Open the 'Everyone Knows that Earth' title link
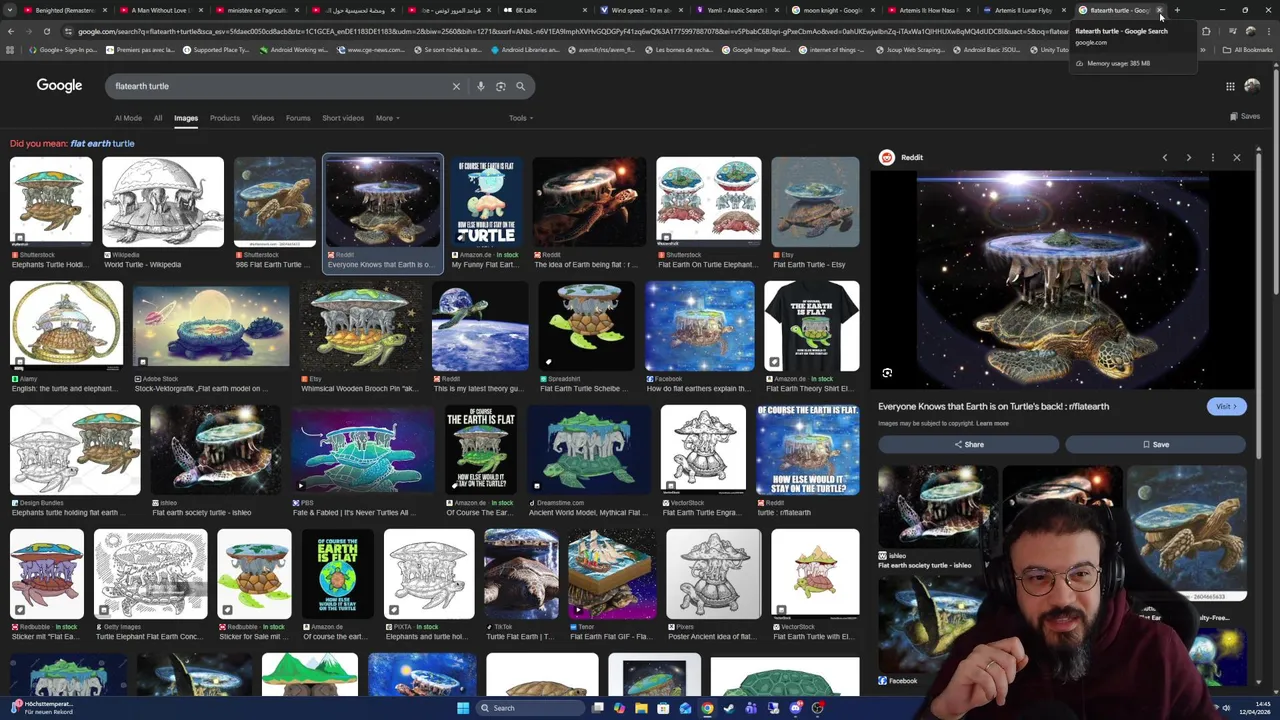Image resolution: width=1280 pixels, height=720 pixels. [993, 407]
